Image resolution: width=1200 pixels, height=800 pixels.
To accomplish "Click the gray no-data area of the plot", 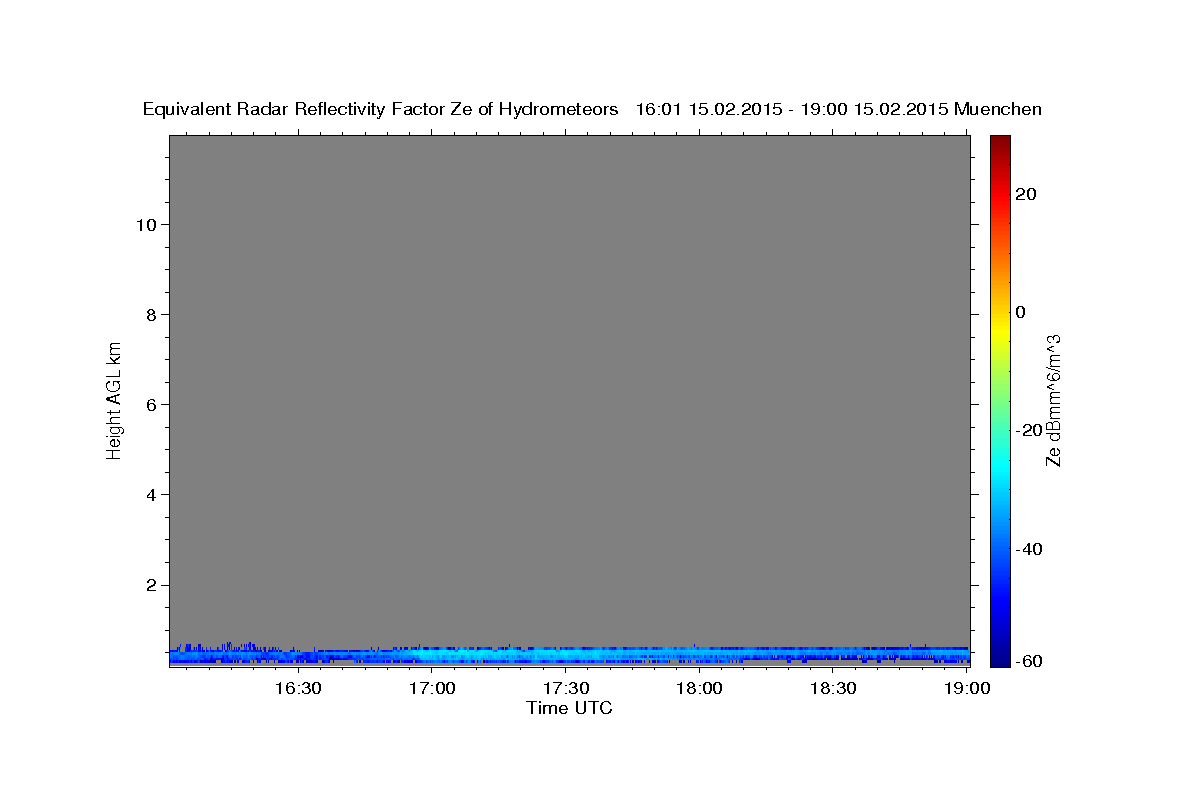I will (569, 390).
